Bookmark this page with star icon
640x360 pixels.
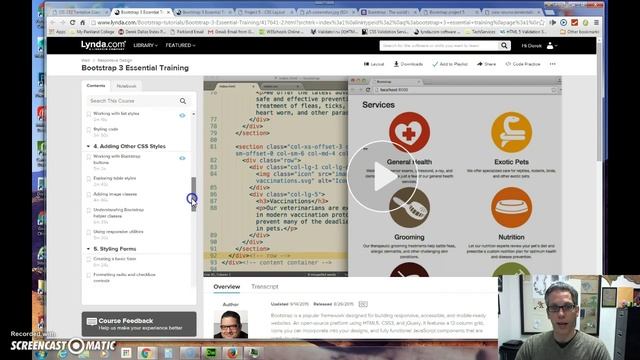542,22
